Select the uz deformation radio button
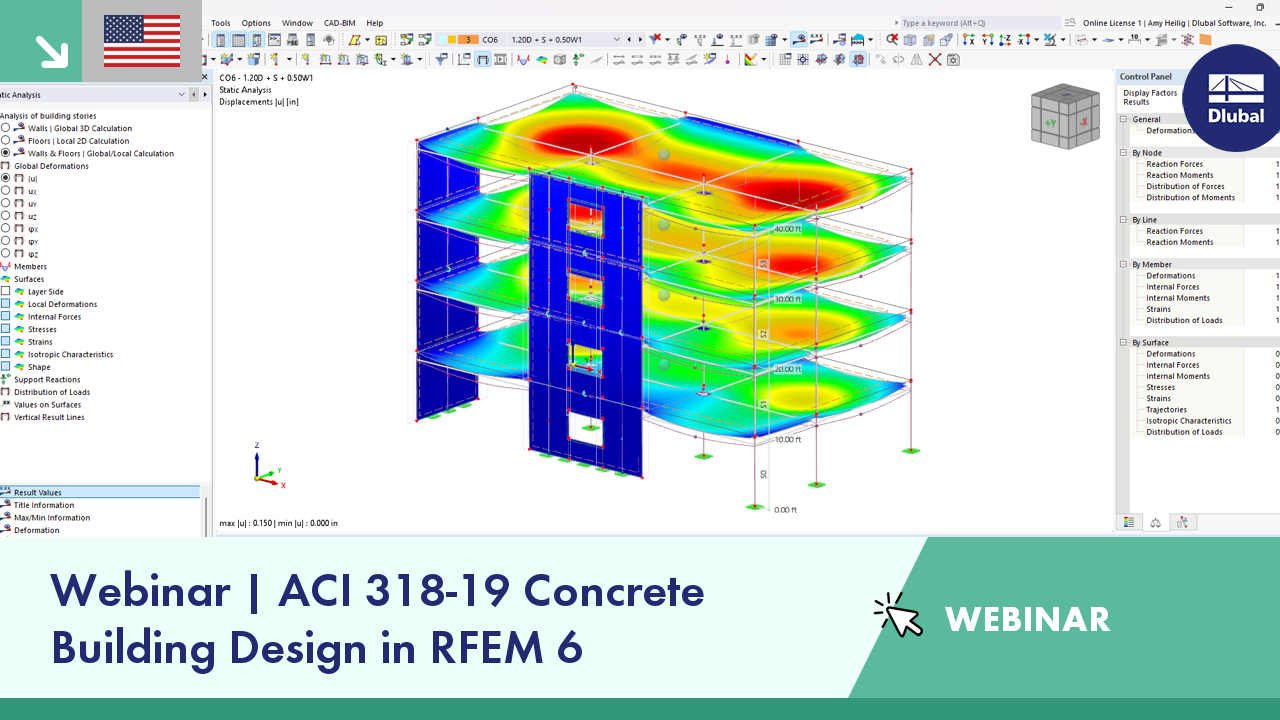 point(6,215)
